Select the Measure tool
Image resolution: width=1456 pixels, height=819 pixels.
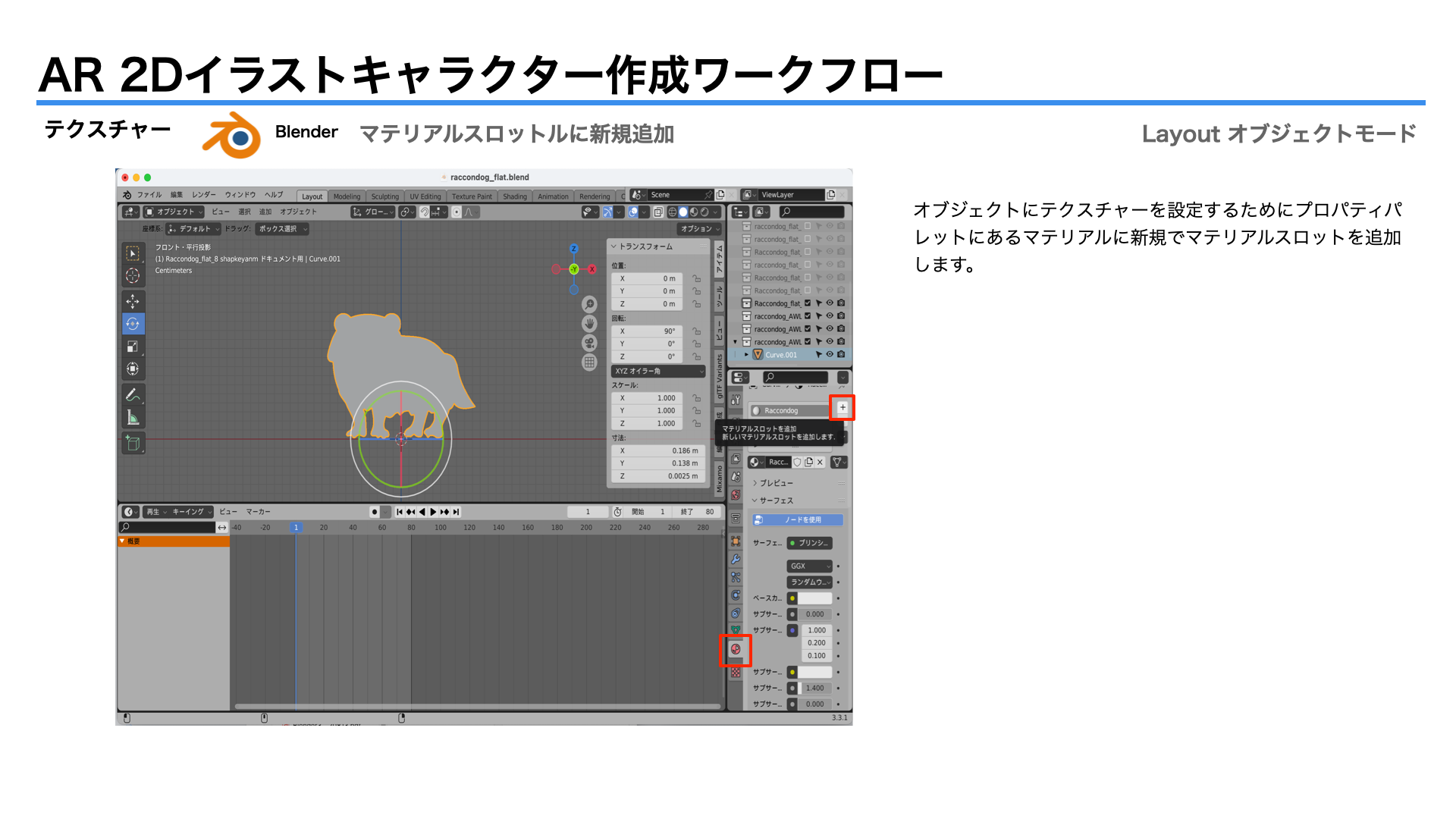pyautogui.click(x=133, y=418)
